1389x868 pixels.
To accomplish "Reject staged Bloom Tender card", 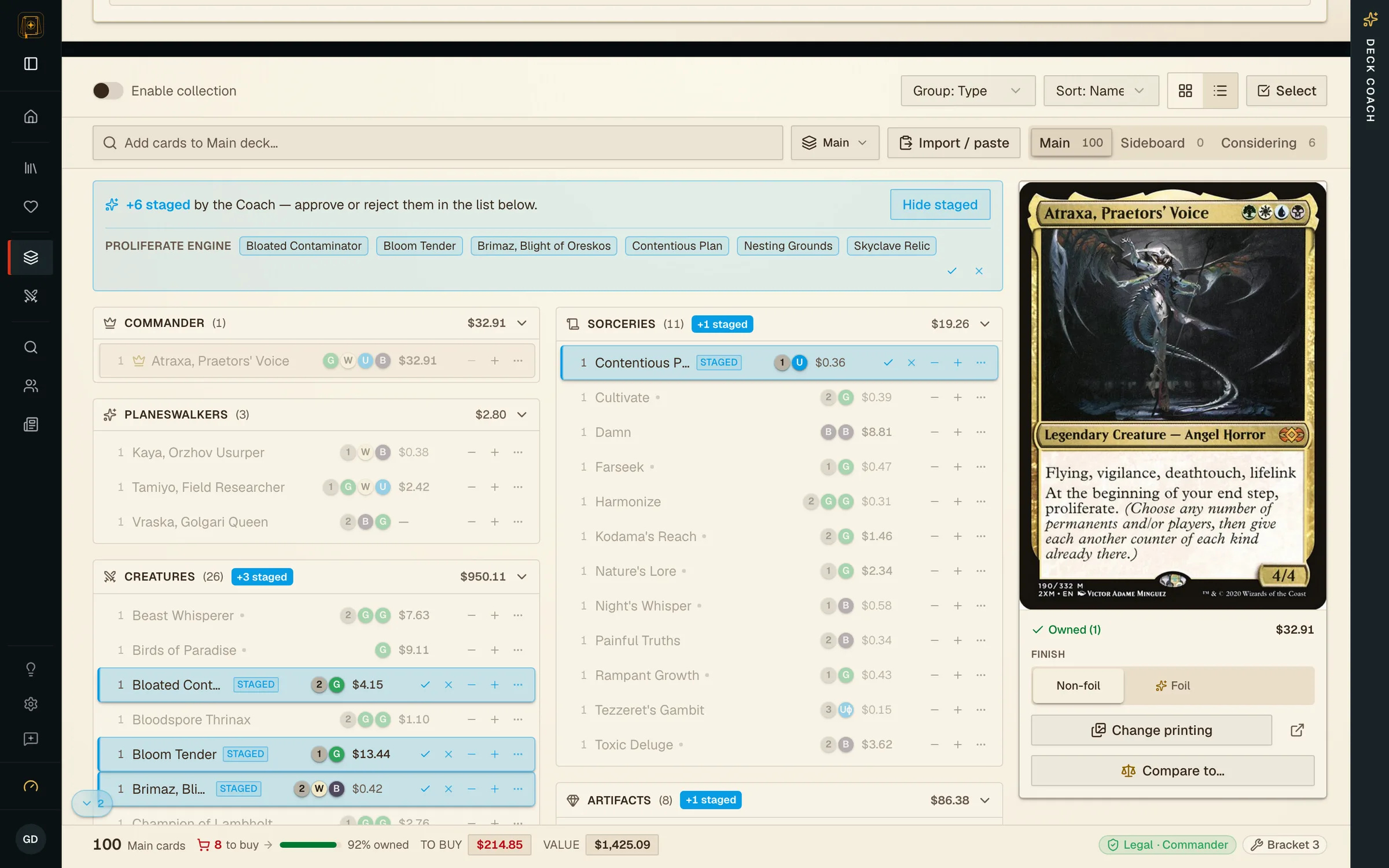I will (448, 754).
